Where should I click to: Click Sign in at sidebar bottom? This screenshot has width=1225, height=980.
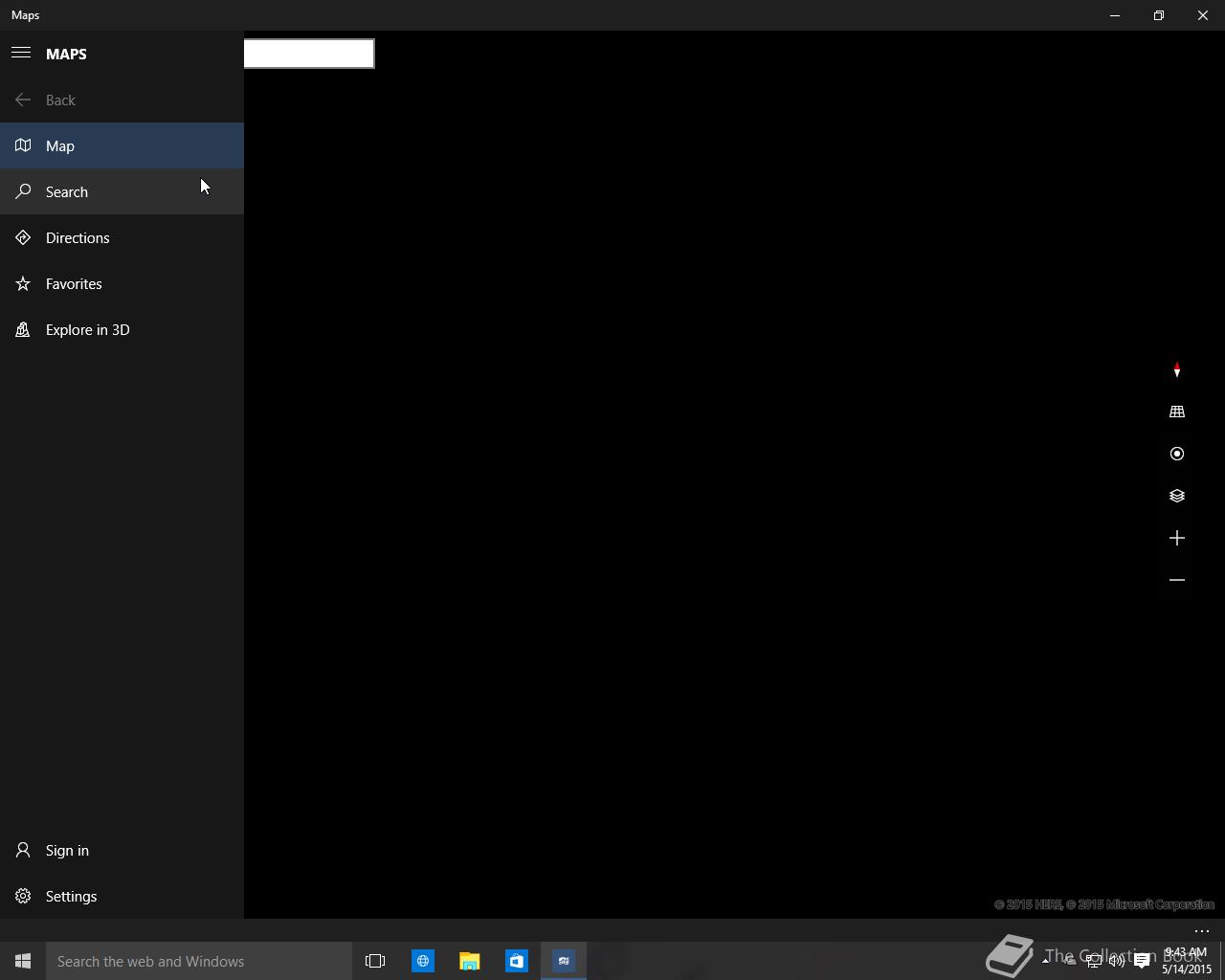[x=122, y=850]
